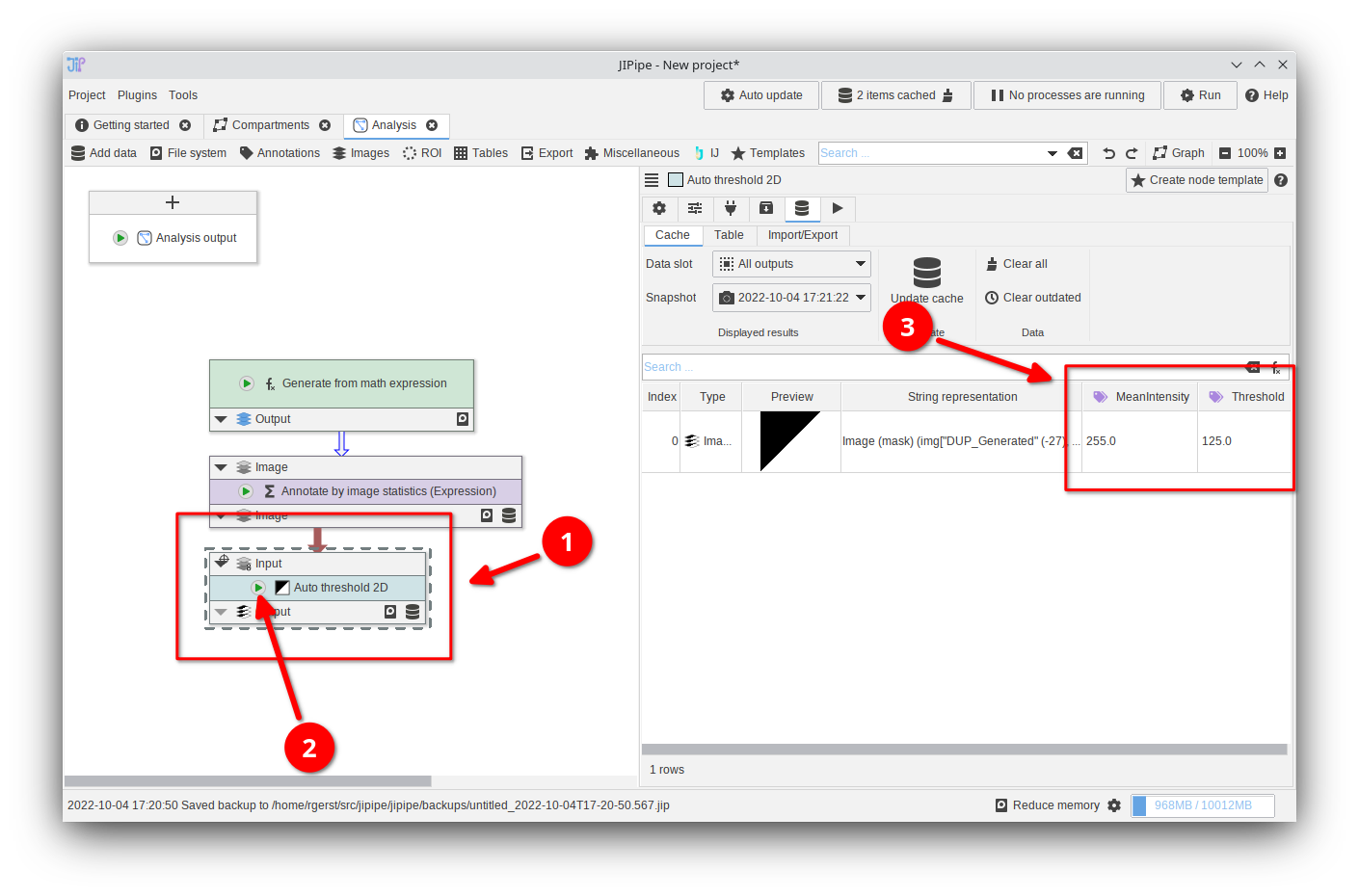
Task: Click the black and white mask preview thumbnail
Action: point(790,441)
